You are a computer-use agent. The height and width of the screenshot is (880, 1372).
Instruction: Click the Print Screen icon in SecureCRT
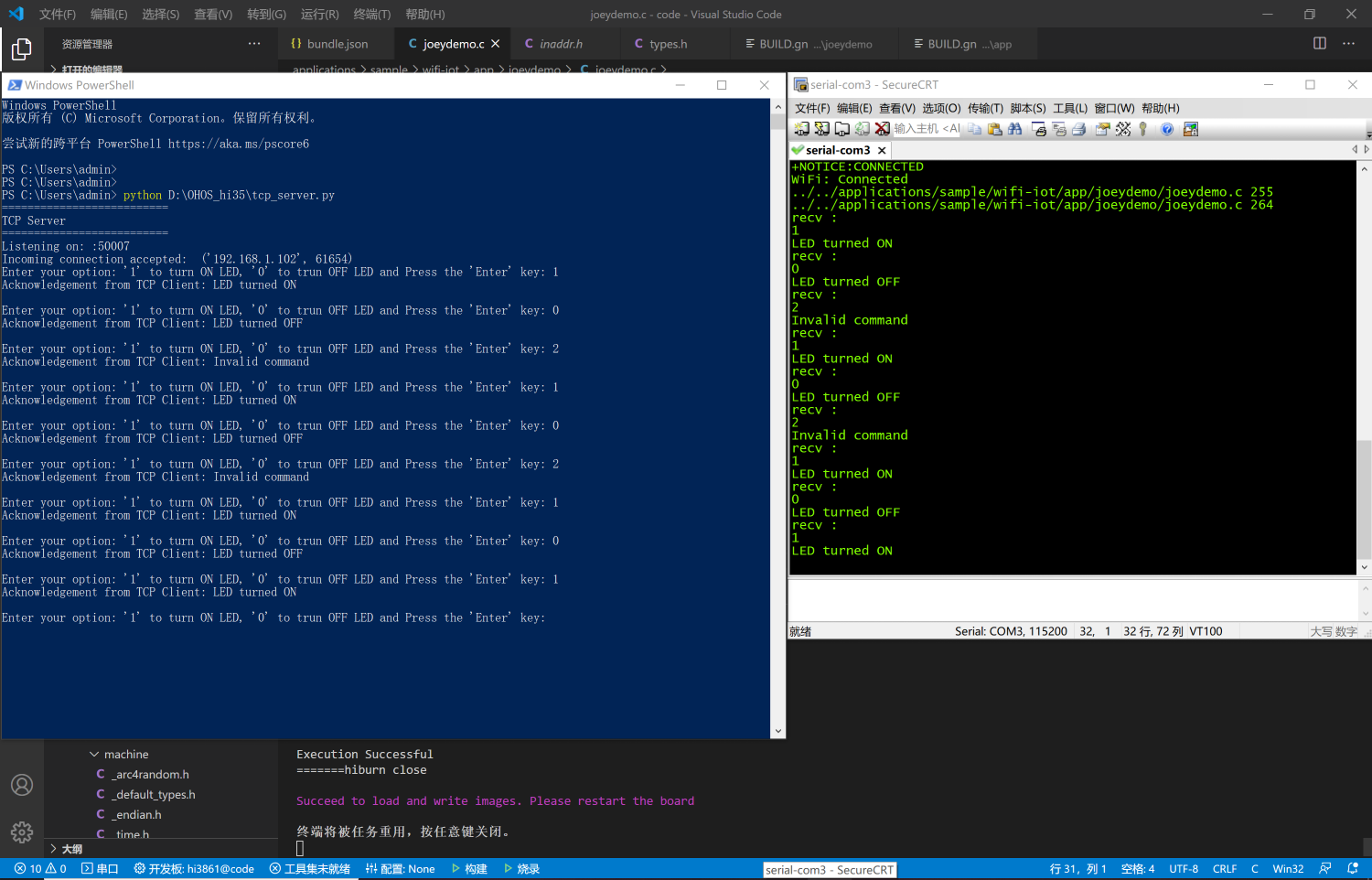(1039, 129)
